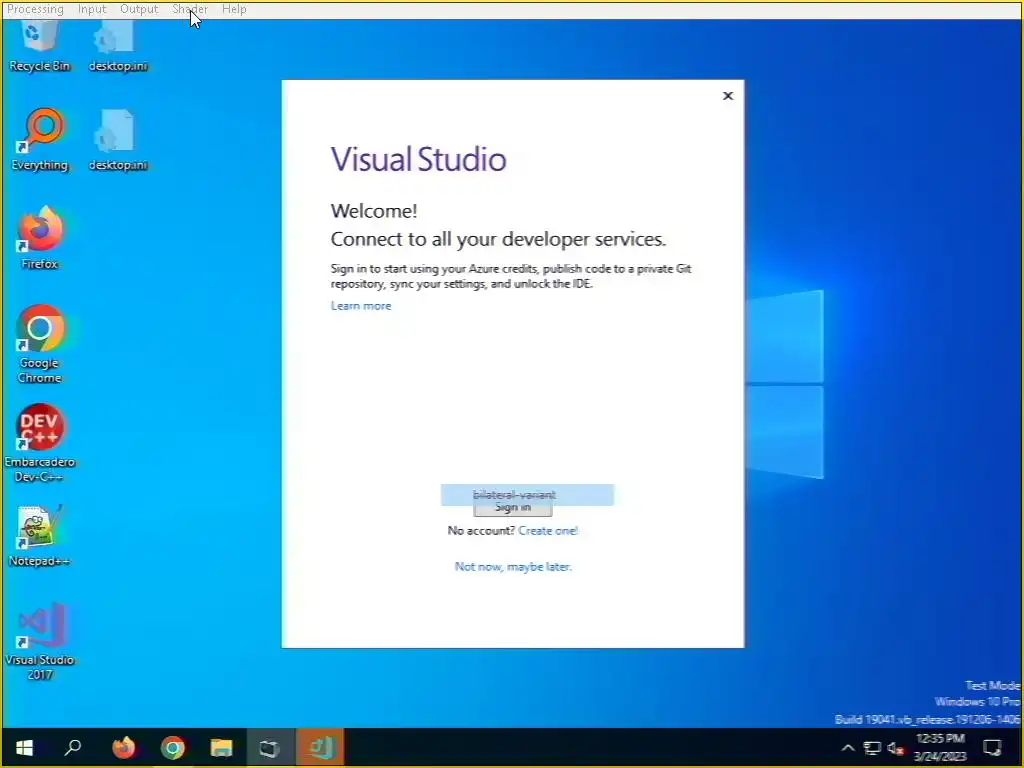Viewport: 1024px width, 768px height.
Task: Select the desktop.ini file beside Everything
Action: 118,140
